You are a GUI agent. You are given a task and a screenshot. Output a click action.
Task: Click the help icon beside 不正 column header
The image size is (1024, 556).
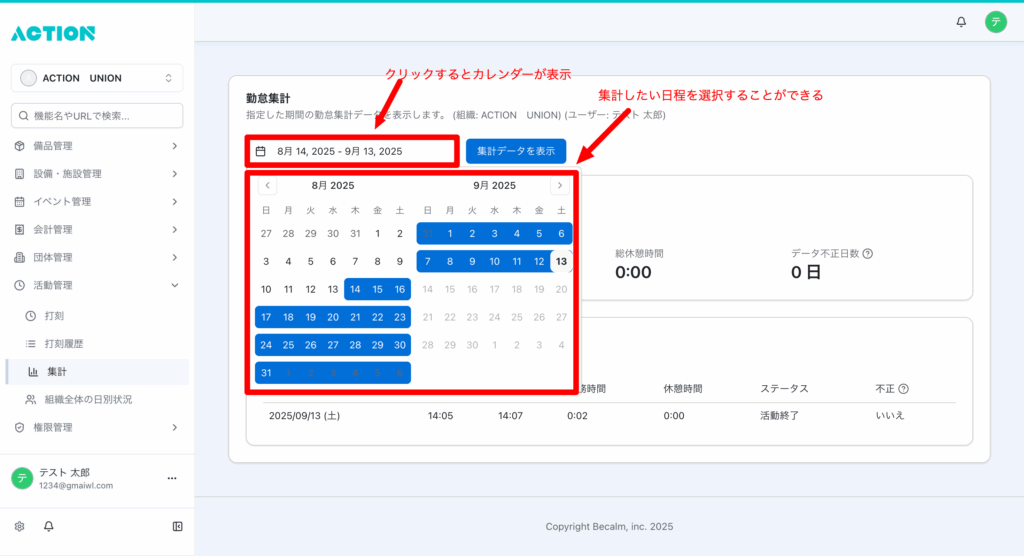click(x=904, y=389)
